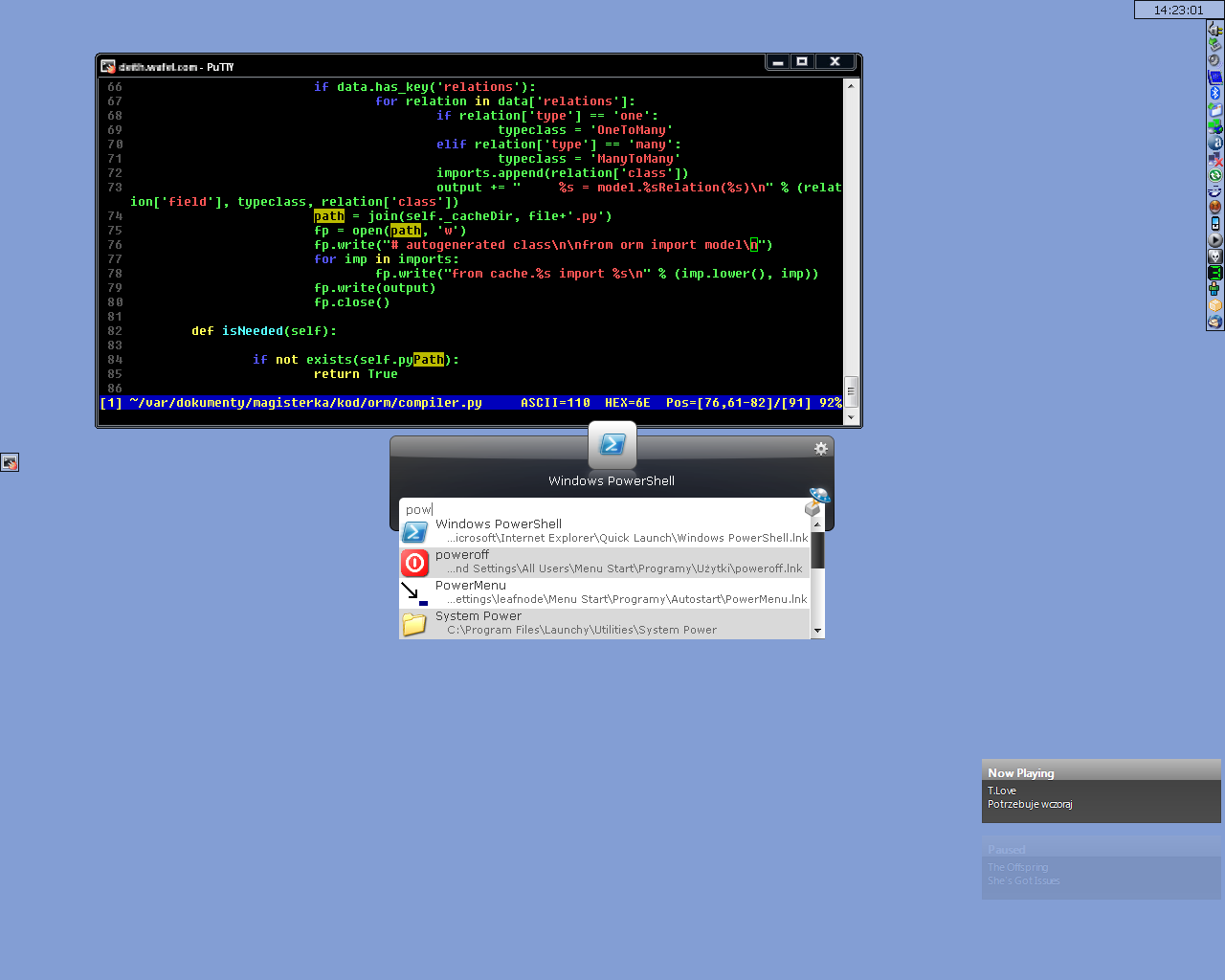The image size is (1225, 980).
Task: Click the Bluetooth tray icon
Action: (x=1215, y=93)
